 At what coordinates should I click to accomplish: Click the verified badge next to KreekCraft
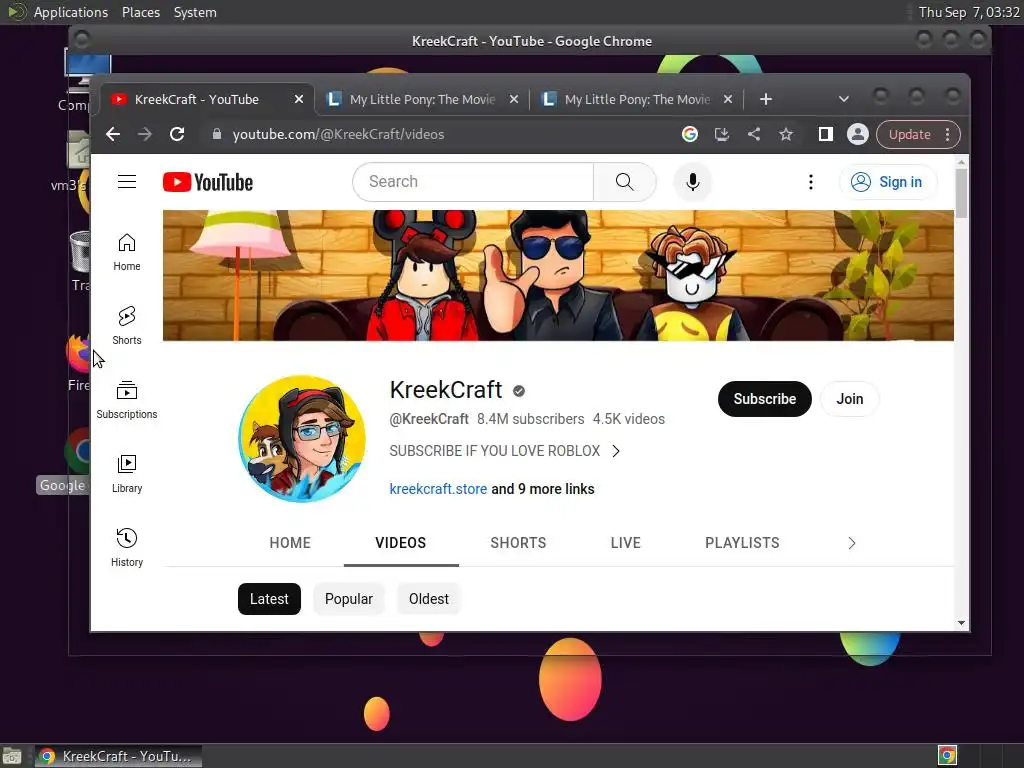[519, 391]
